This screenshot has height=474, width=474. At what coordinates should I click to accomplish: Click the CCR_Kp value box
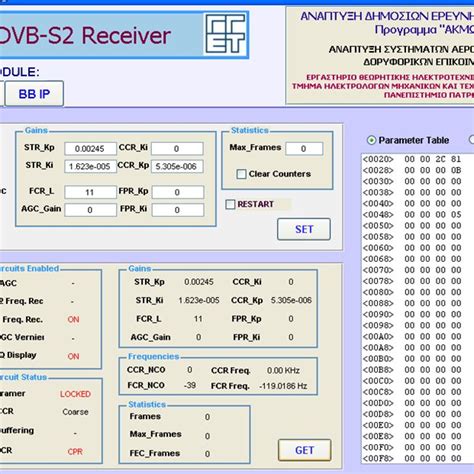coord(177,166)
